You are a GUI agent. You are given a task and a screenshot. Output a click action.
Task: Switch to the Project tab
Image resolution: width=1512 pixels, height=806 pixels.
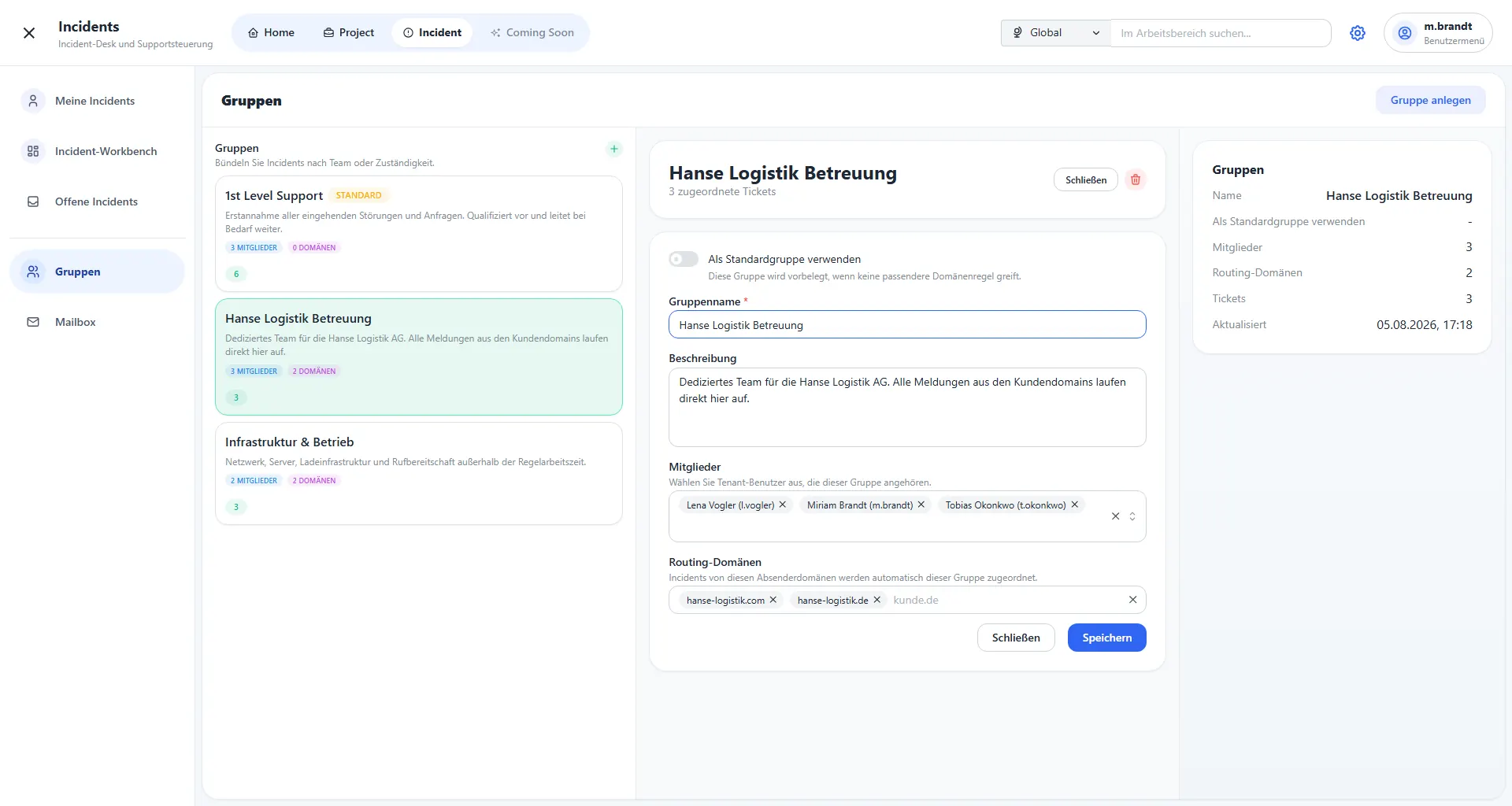coord(348,33)
